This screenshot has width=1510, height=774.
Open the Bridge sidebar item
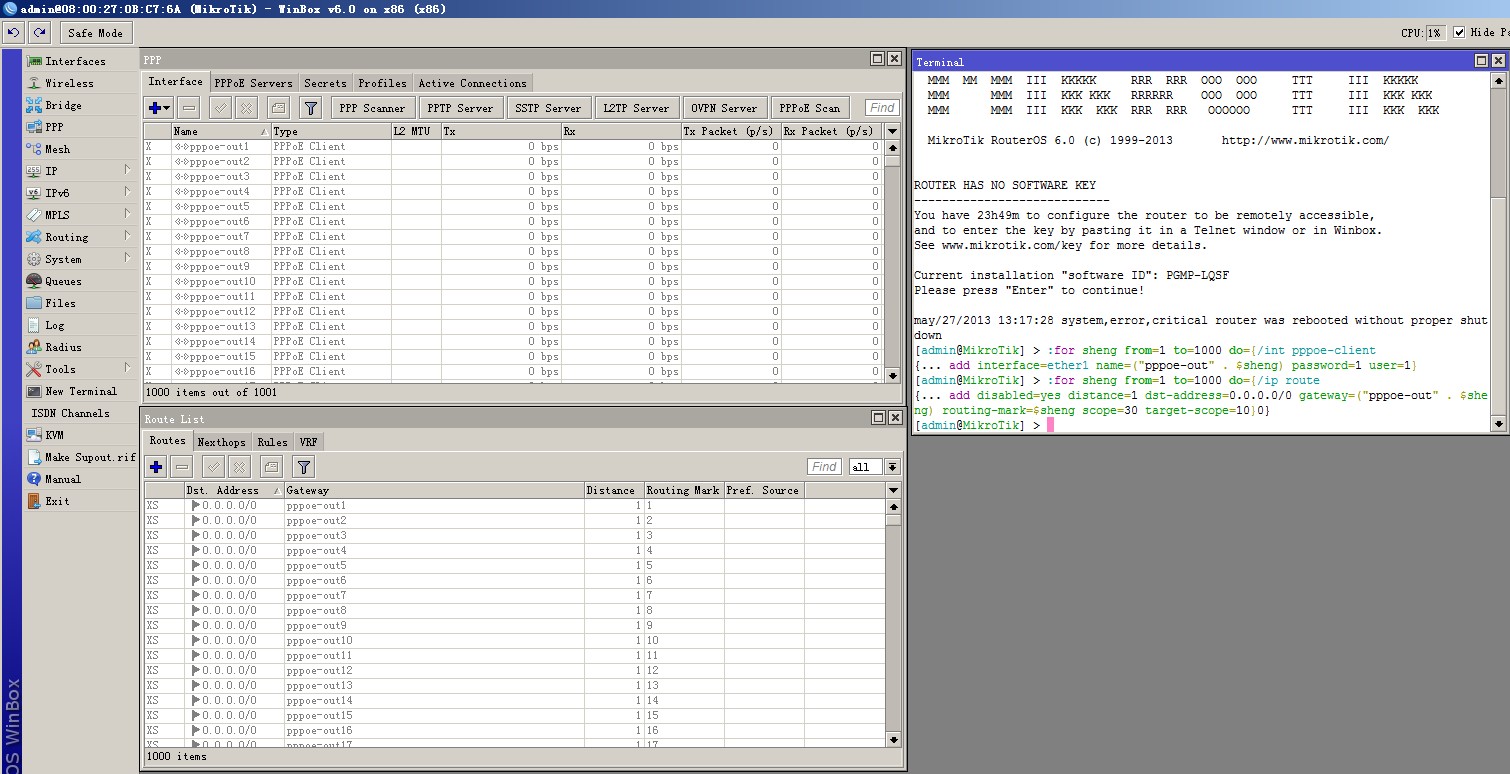(x=63, y=105)
